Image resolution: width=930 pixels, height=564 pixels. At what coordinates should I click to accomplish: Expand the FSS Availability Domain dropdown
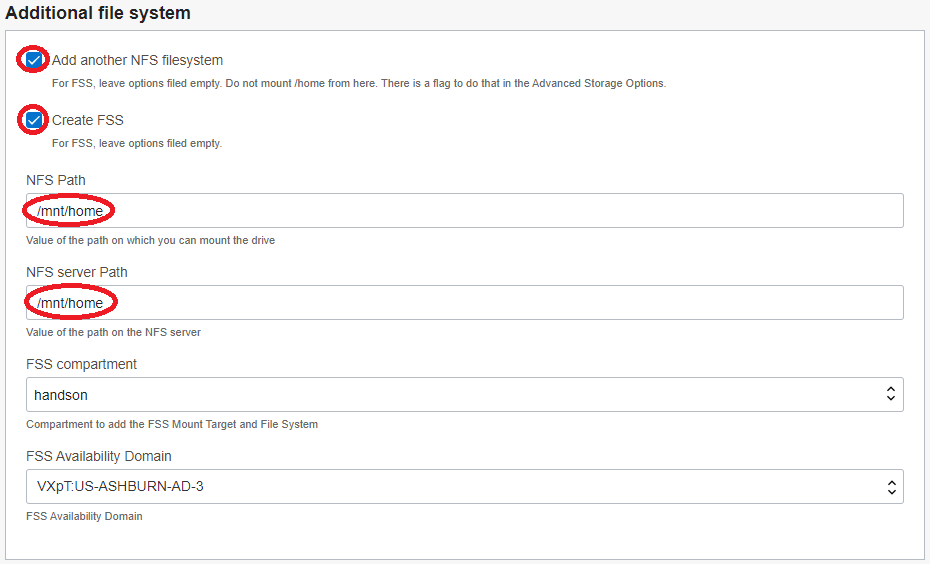click(x=464, y=487)
